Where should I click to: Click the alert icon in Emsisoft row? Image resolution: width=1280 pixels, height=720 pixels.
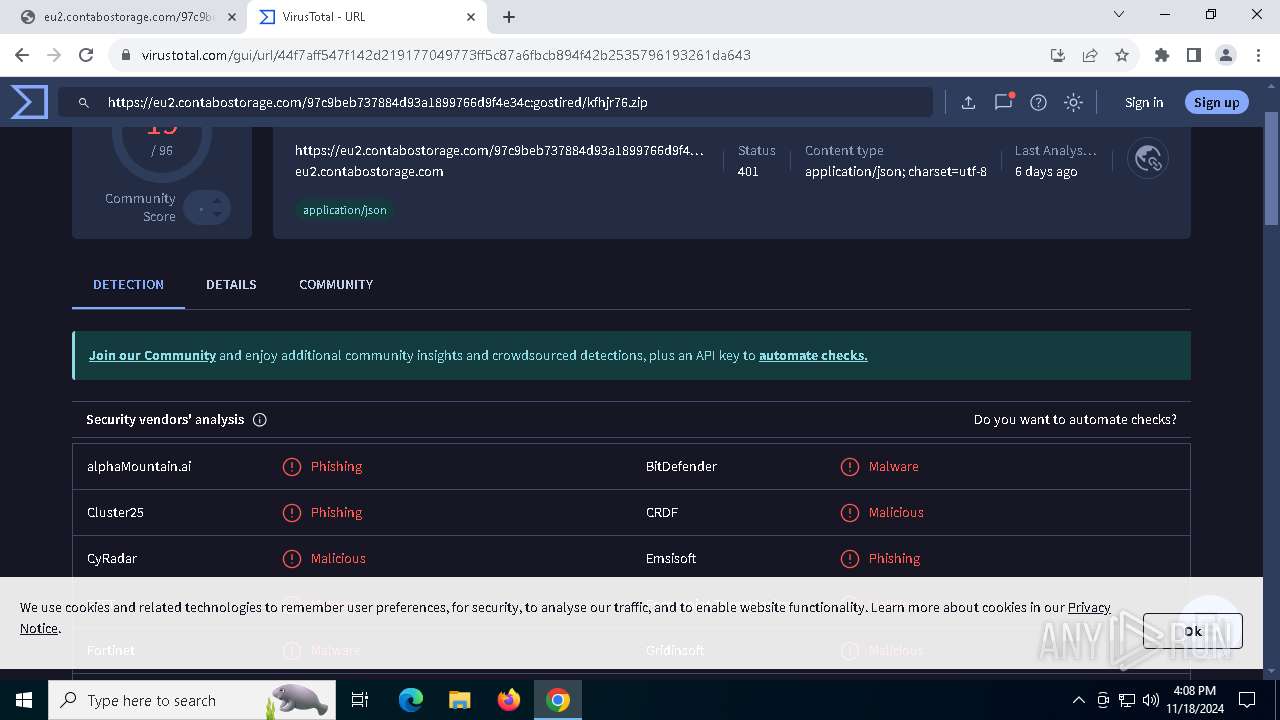pos(850,559)
